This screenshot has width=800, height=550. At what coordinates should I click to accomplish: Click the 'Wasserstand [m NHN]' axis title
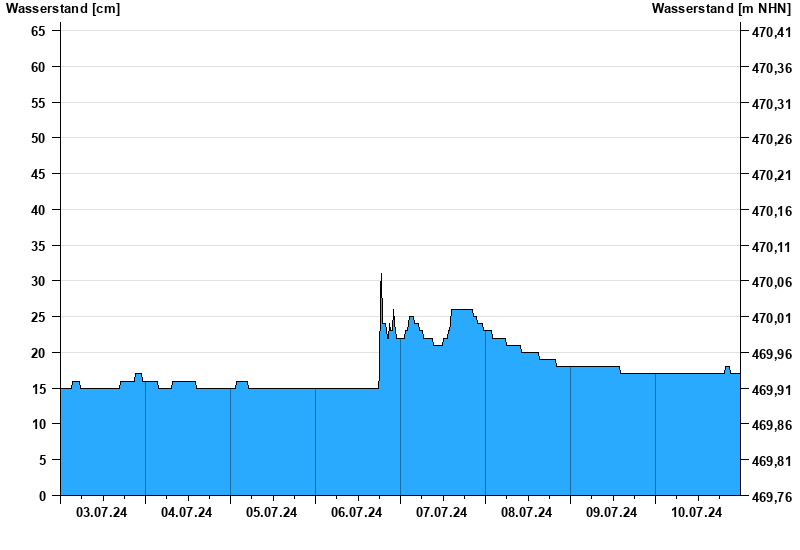tap(721, 8)
